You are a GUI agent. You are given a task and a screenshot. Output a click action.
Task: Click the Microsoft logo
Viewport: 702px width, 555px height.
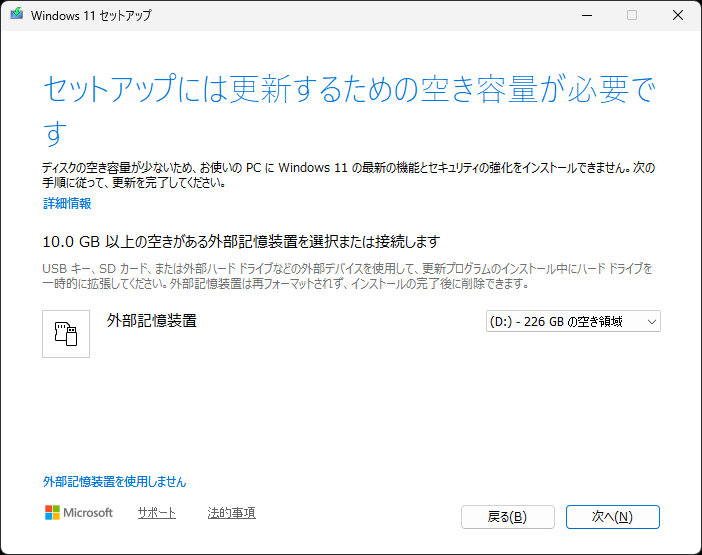79,513
